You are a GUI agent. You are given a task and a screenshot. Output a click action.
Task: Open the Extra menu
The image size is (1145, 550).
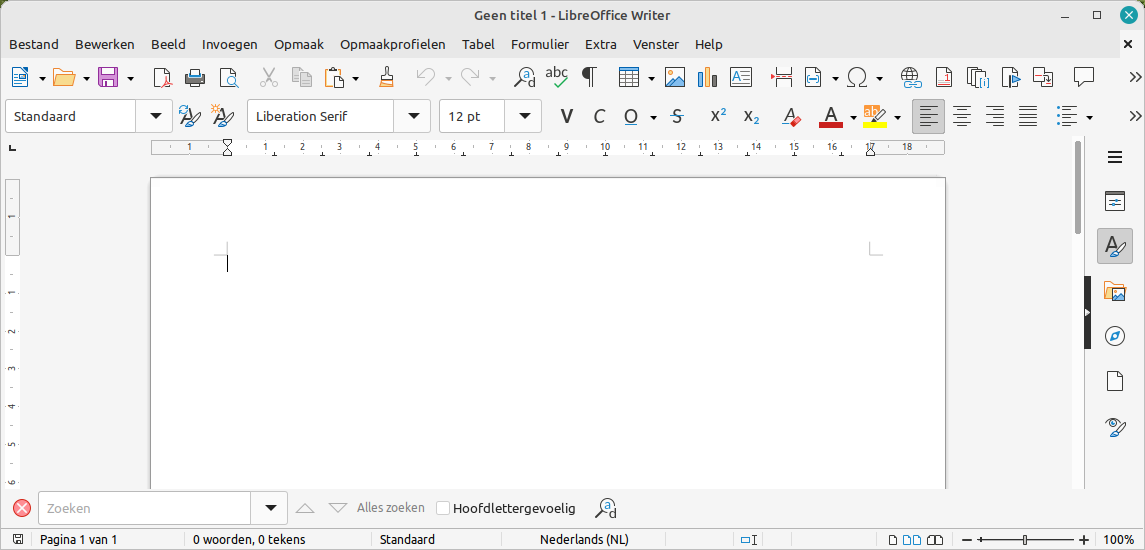pos(601,45)
